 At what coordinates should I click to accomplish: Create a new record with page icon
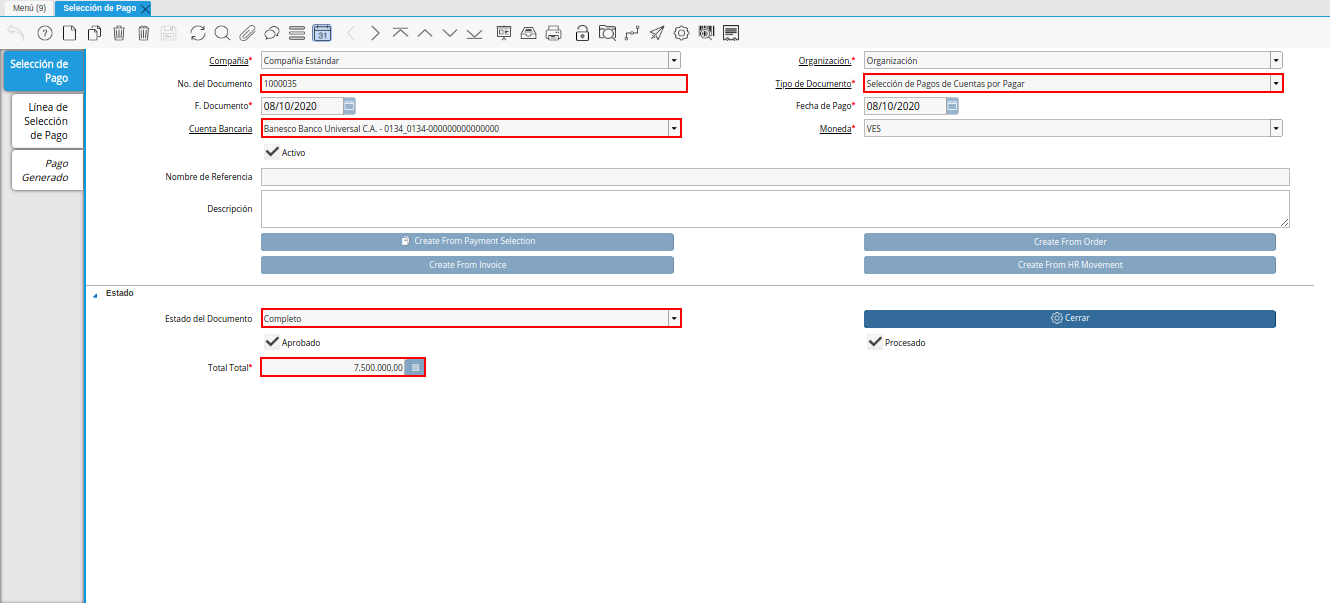point(69,33)
